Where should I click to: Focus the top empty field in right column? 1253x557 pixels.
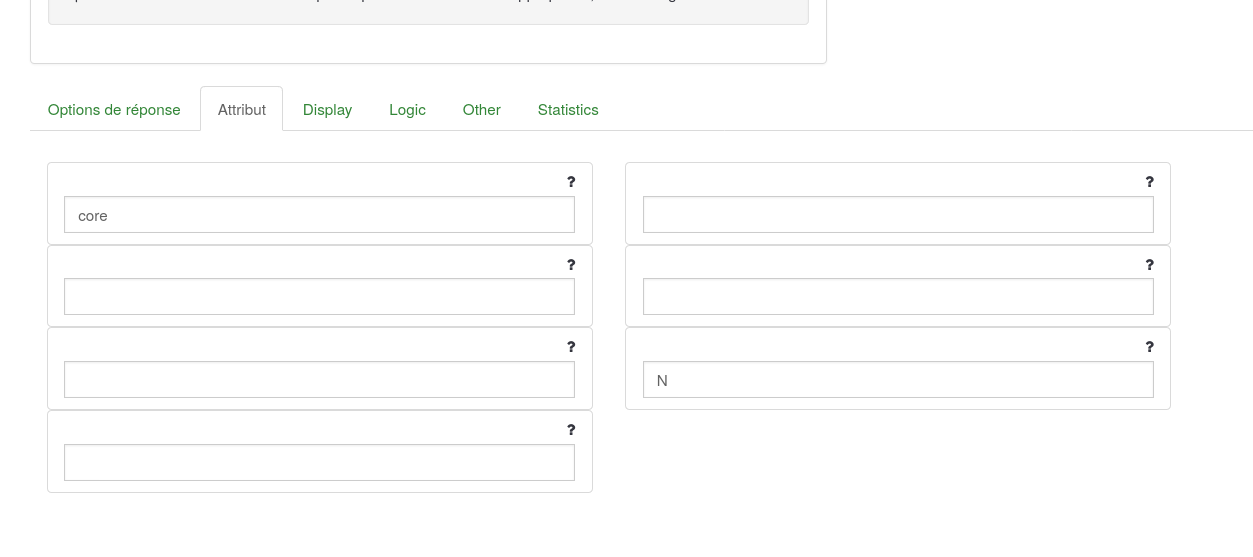[x=897, y=215]
